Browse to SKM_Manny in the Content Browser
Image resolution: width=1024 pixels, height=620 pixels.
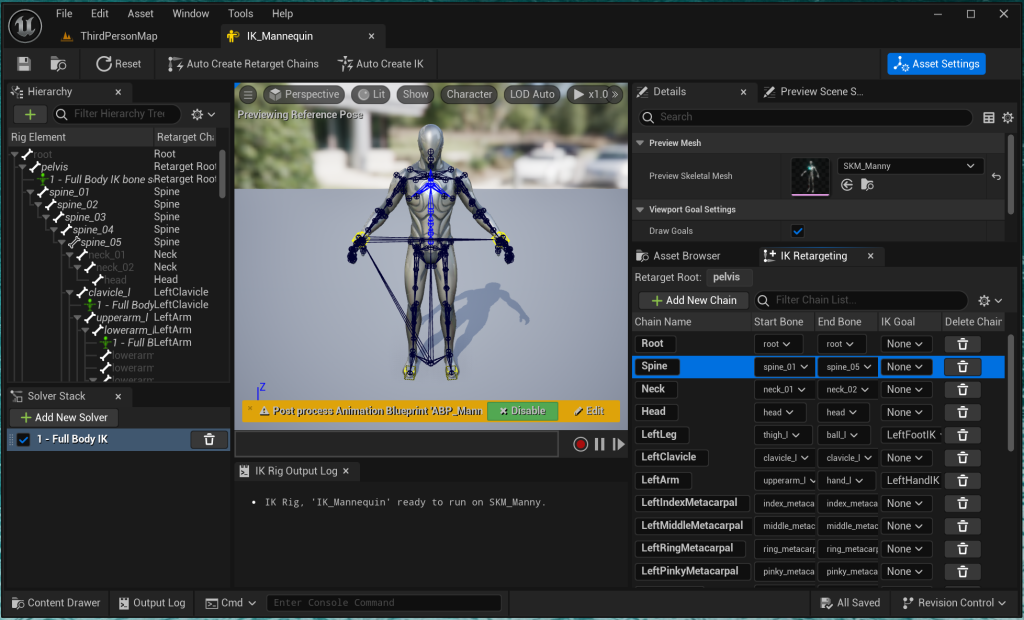[x=867, y=185]
